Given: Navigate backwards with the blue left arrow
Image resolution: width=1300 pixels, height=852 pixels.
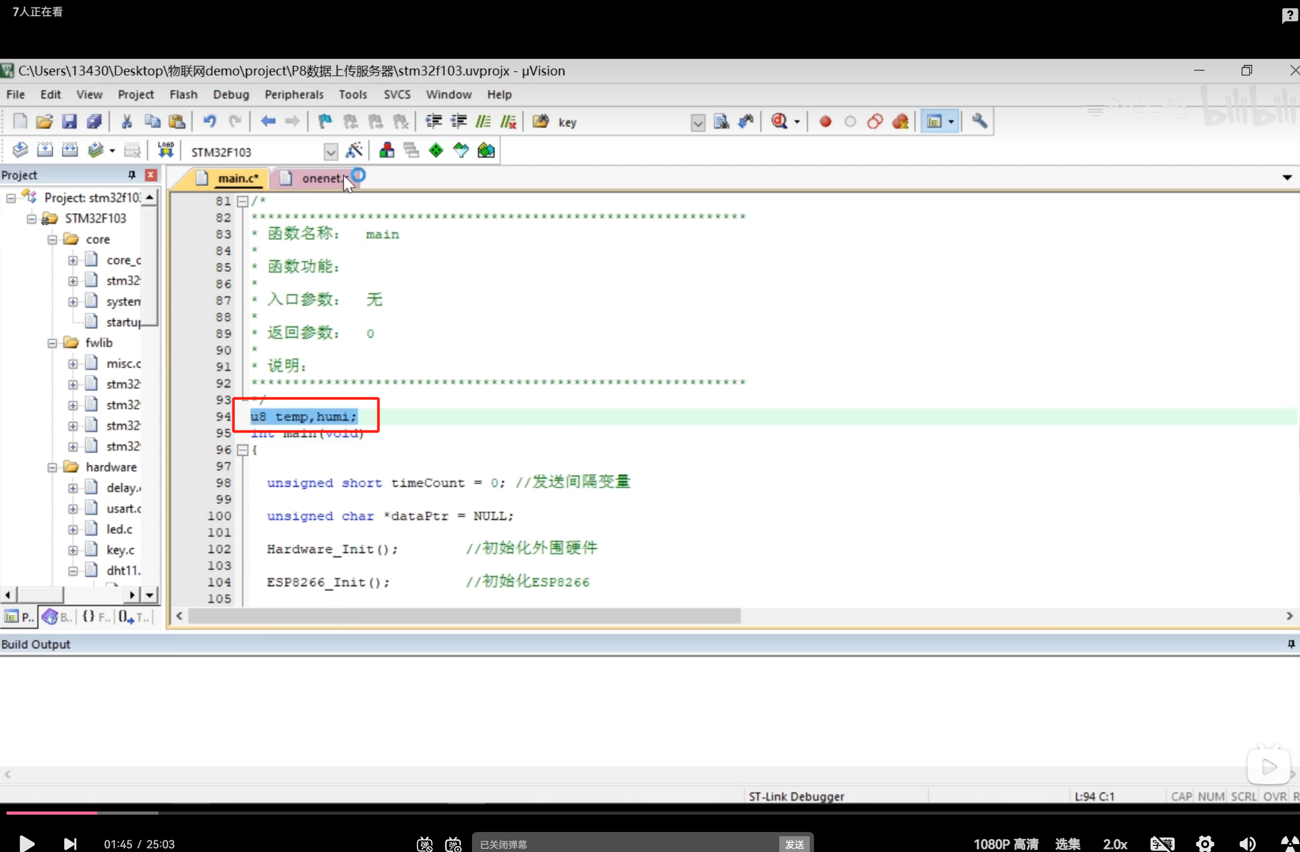Looking at the screenshot, I should [x=268, y=122].
